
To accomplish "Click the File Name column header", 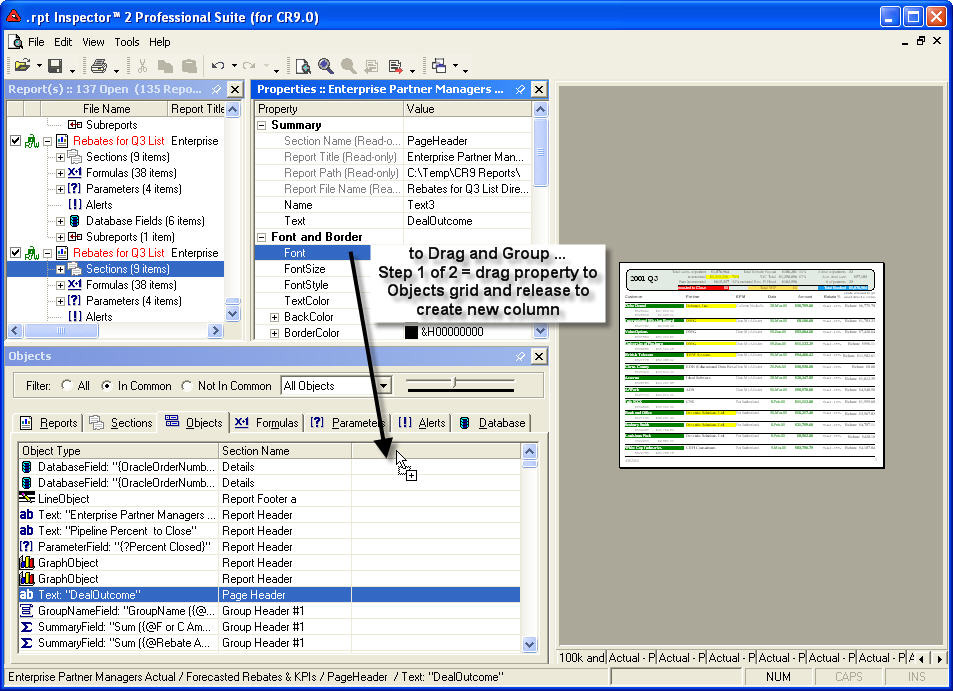I will [x=106, y=109].
